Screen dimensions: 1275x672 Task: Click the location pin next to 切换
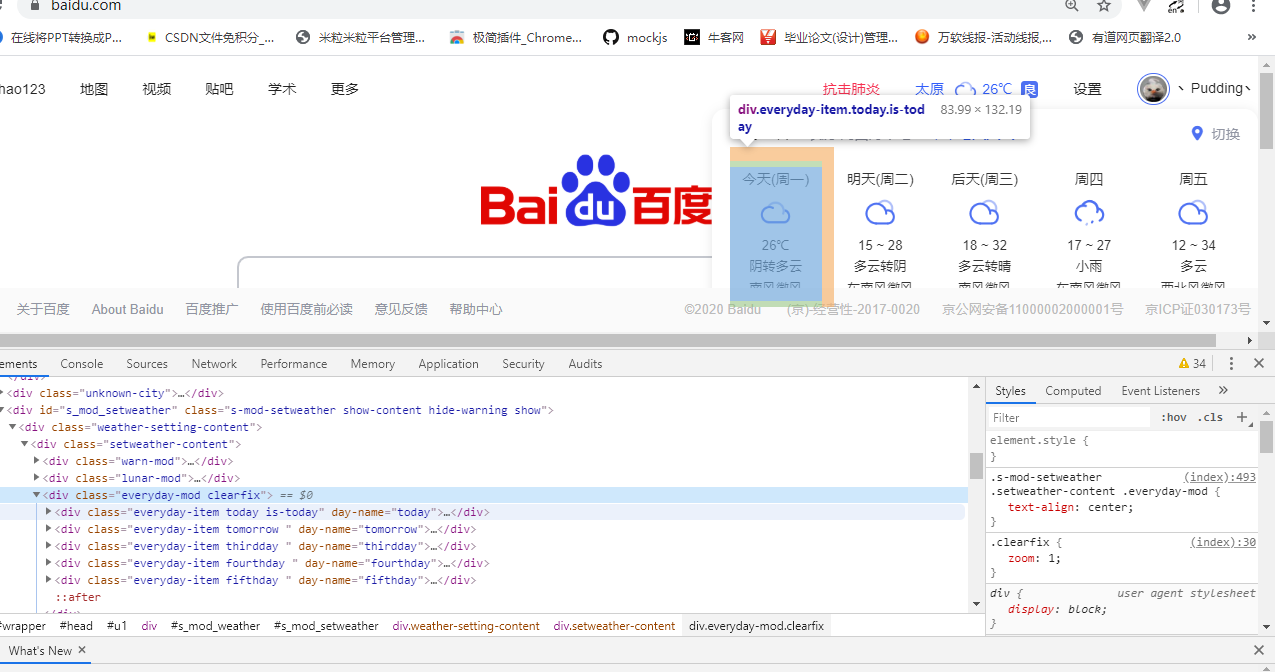click(1197, 133)
